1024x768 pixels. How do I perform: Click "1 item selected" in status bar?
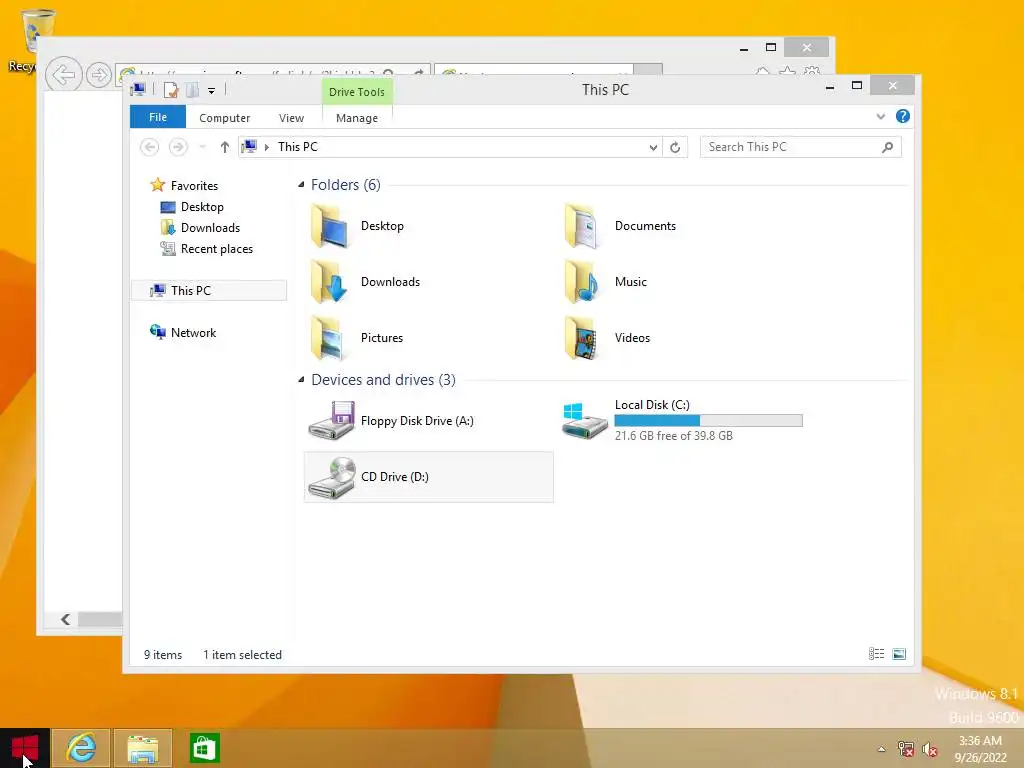[242, 654]
